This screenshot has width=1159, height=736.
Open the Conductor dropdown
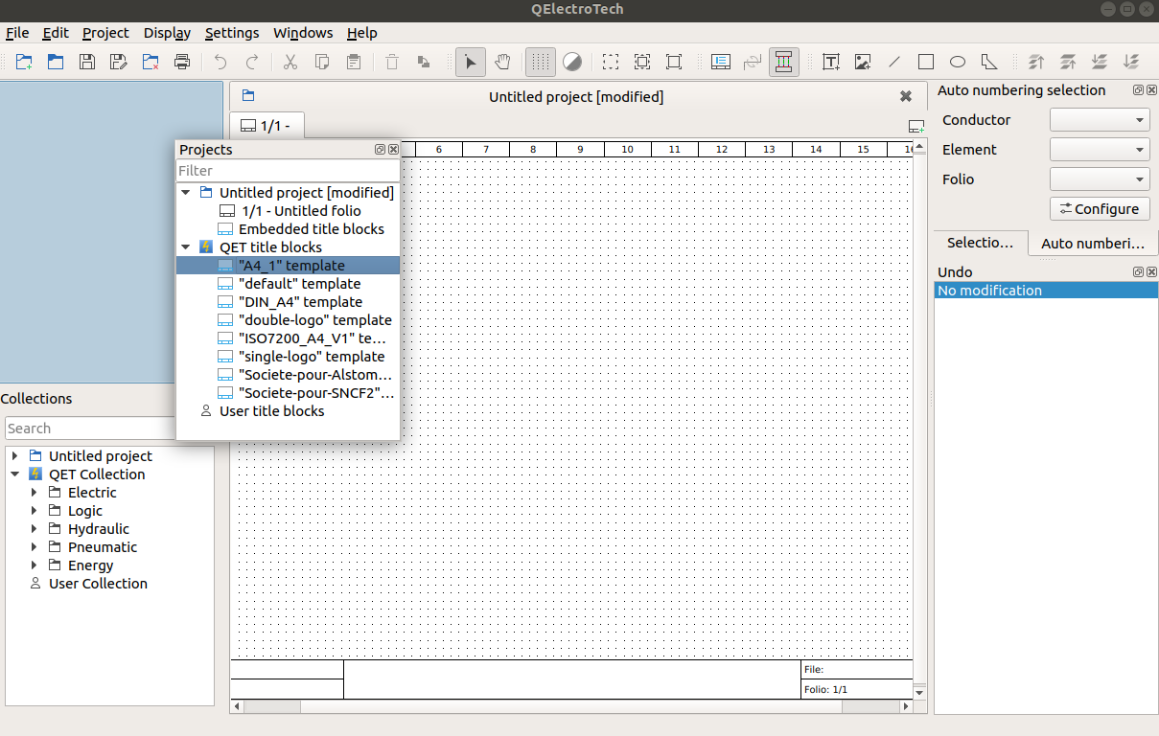tap(1099, 120)
